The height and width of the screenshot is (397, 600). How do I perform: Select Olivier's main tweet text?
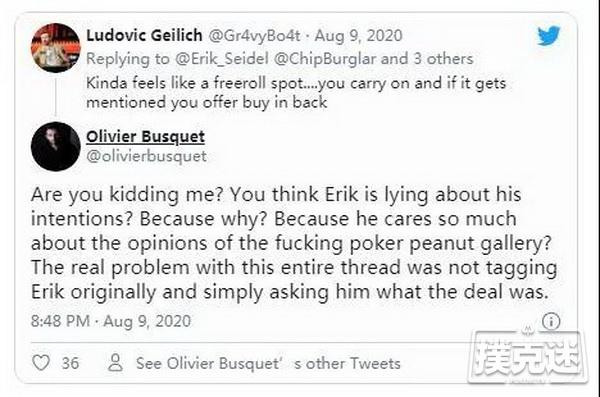pyautogui.click(x=294, y=243)
